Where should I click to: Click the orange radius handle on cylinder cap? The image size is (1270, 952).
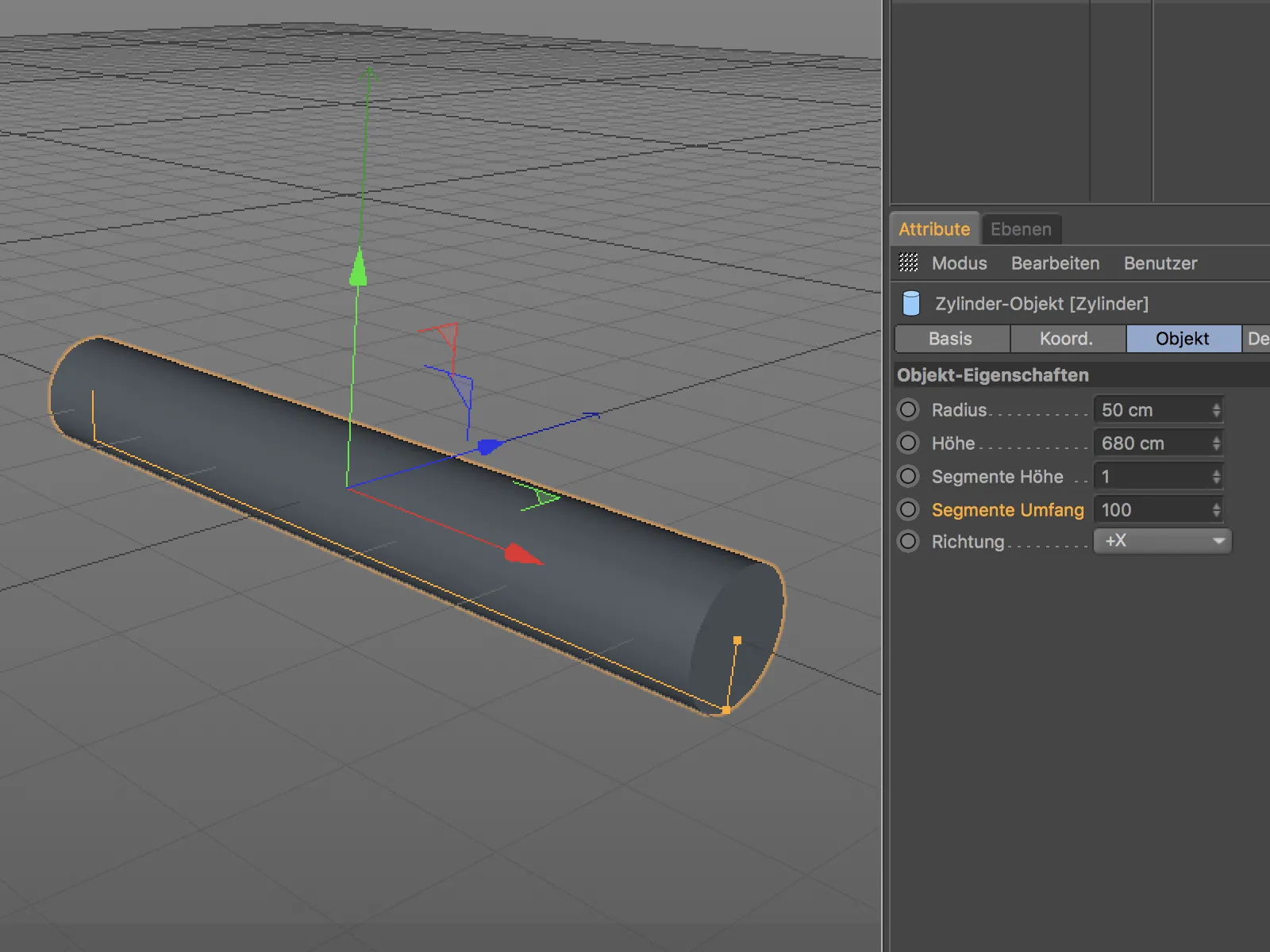[737, 640]
